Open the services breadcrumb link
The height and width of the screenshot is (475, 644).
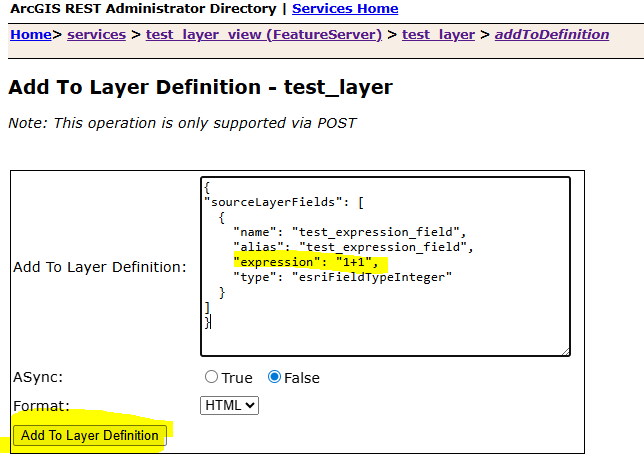[x=97, y=34]
